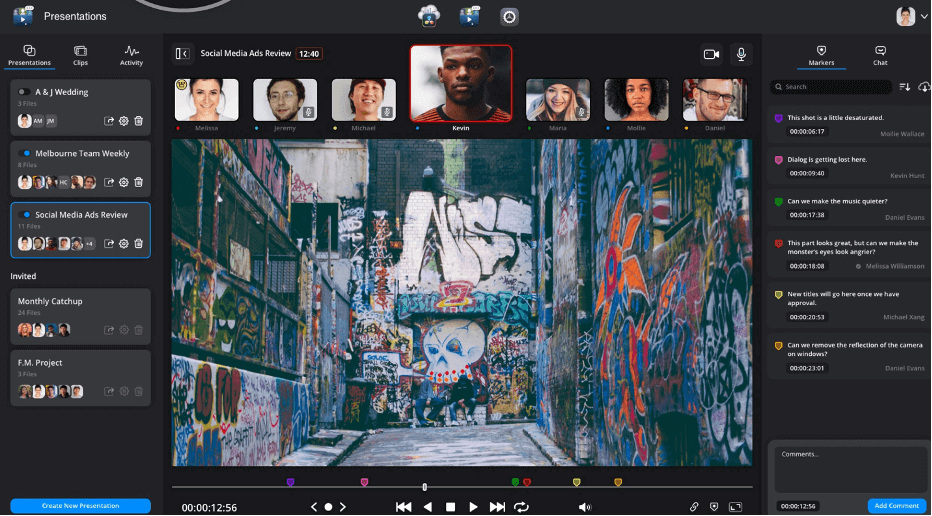Switch off the Melbourne Team Weekly toggle
Image resolution: width=932 pixels, height=516 pixels.
[x=24, y=153]
